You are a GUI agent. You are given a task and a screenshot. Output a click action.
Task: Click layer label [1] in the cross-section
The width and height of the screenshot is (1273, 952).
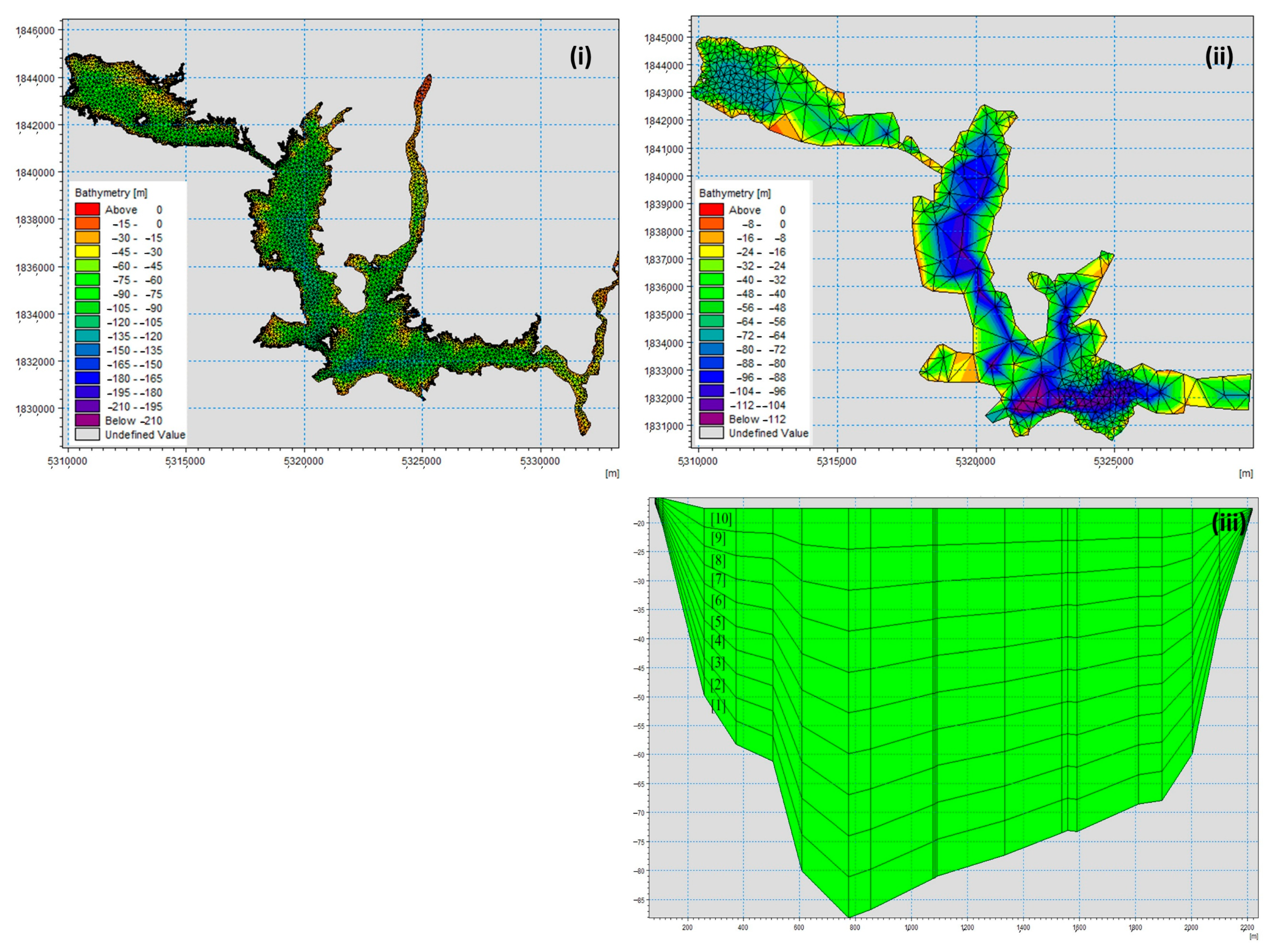717,706
